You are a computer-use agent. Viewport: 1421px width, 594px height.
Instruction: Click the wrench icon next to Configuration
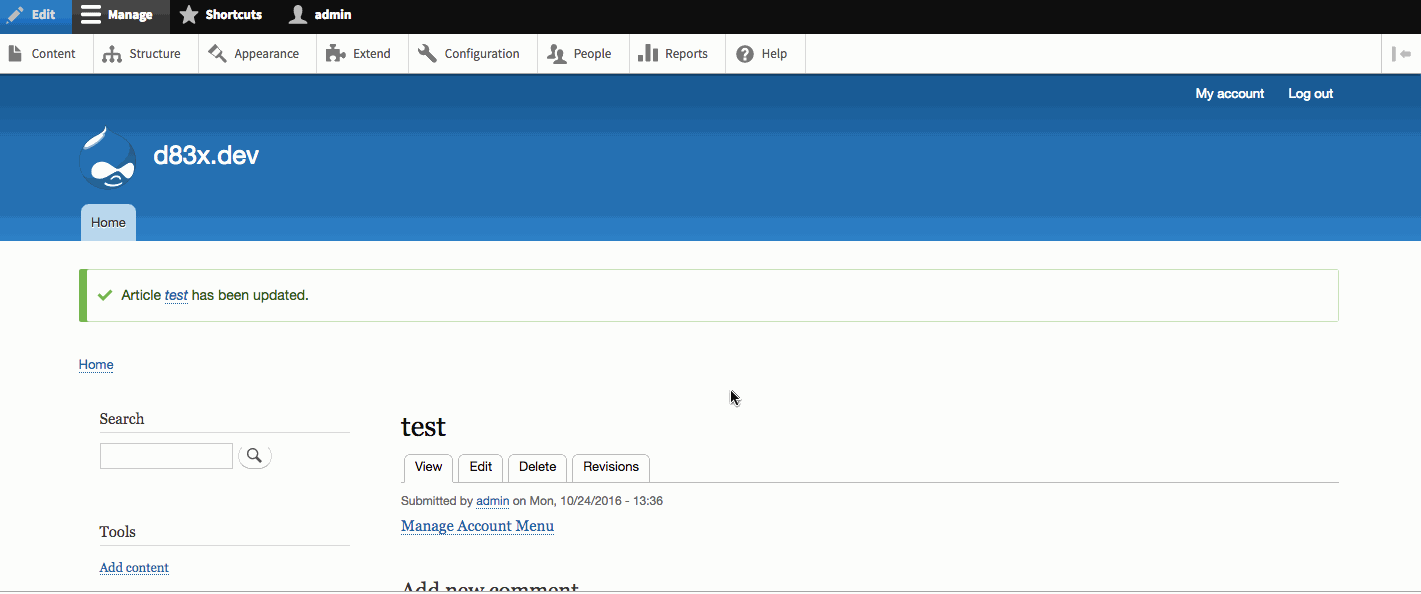coord(427,54)
